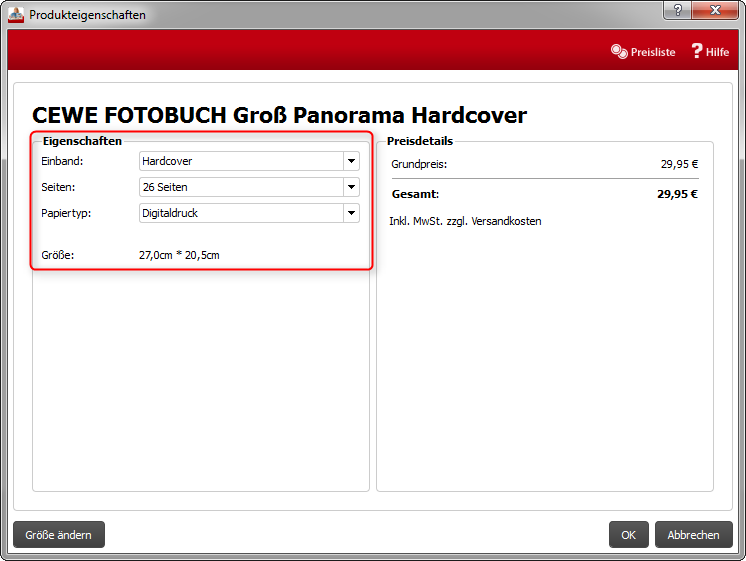Viewport: 746px width, 561px height.
Task: Click the 26 Seiten combo box field
Action: click(x=249, y=187)
